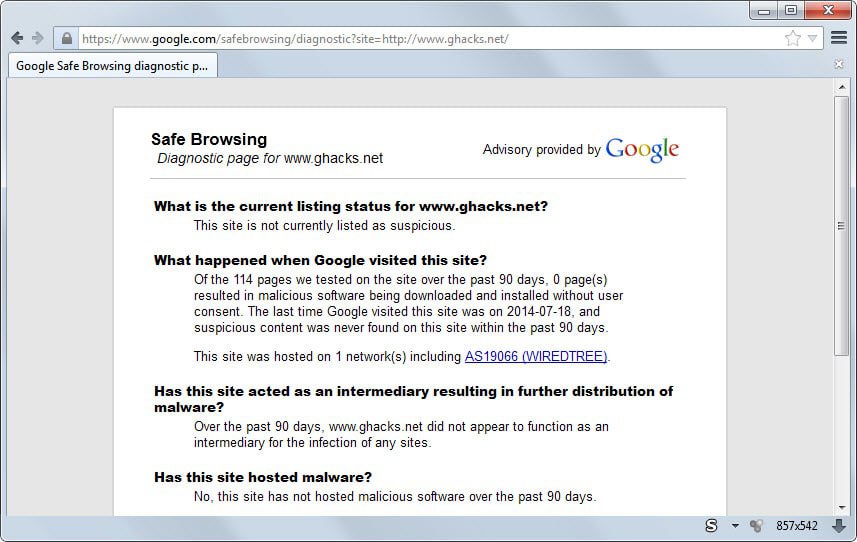Viewport: 857px width, 542px height.
Task: Click the three-circles add-on icon in status bar
Action: point(757,526)
